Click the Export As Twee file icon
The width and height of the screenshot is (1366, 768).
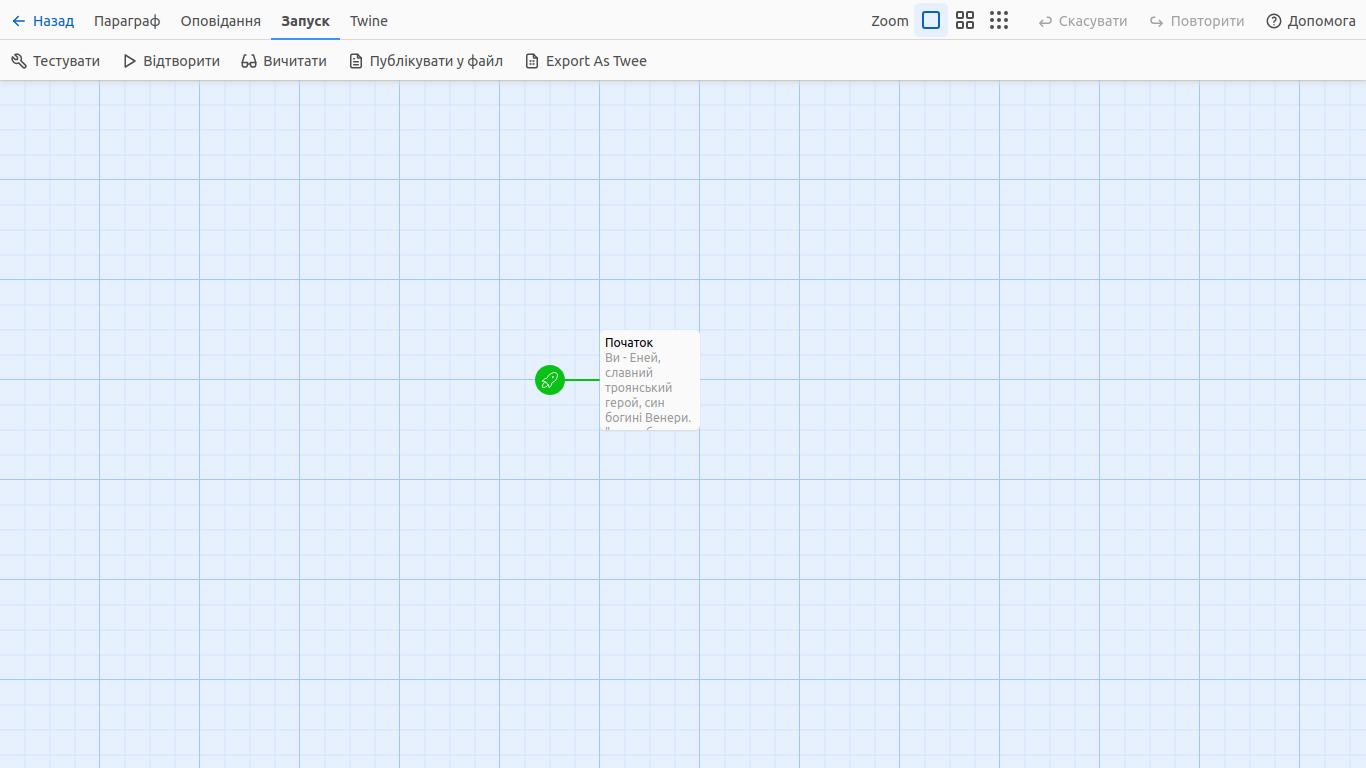pyautogui.click(x=532, y=61)
